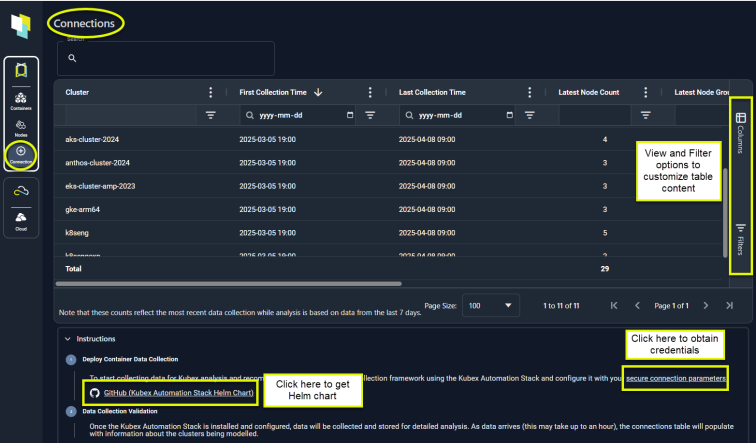Image resolution: width=756 pixels, height=443 pixels.
Task: Open First Collection Time column menu dots
Action: [370, 93]
